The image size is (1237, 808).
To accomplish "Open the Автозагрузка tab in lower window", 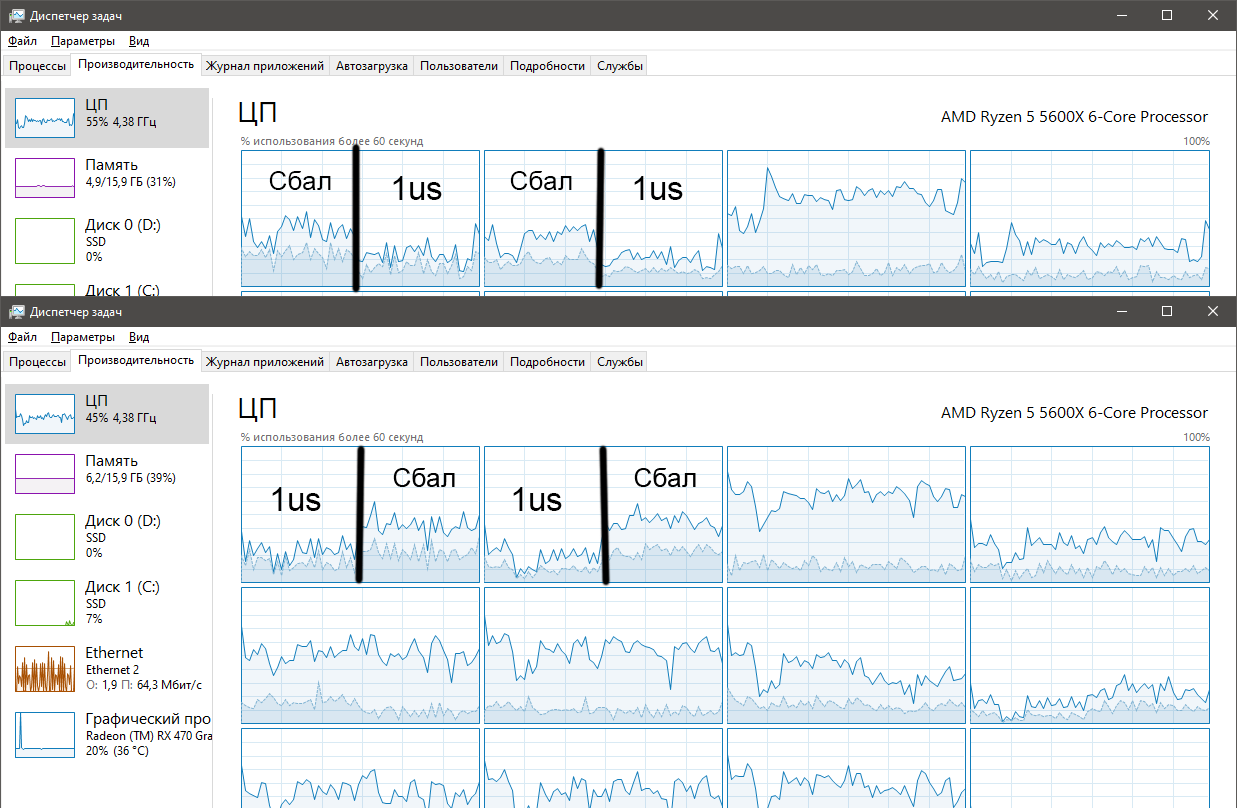I will pyautogui.click(x=372, y=362).
